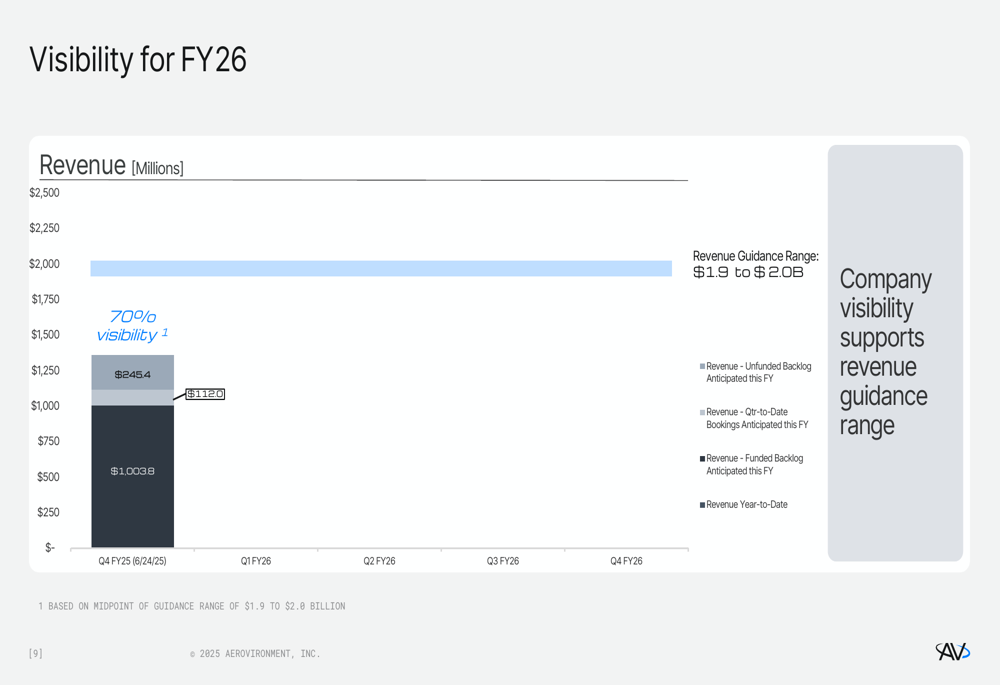Screen dimensions: 1000x685
Task: Click the $1,000 y-axis label
Action: click(x=45, y=406)
